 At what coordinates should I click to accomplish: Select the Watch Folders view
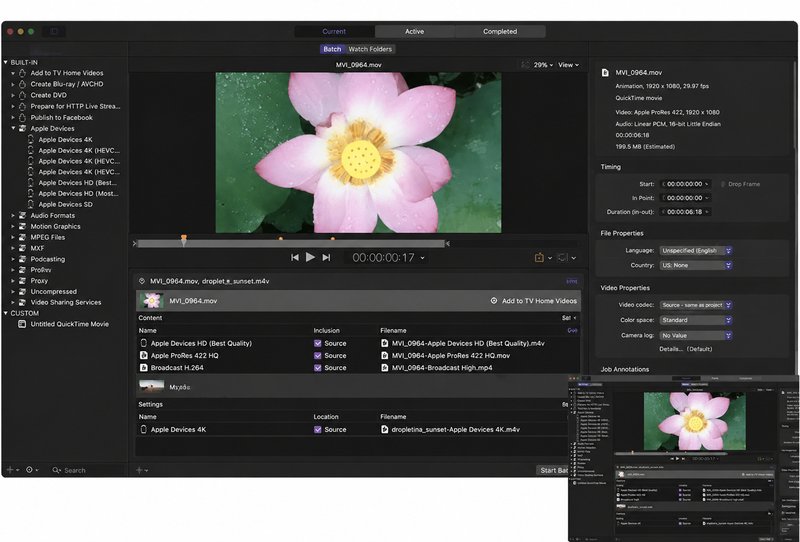pyautogui.click(x=370, y=49)
